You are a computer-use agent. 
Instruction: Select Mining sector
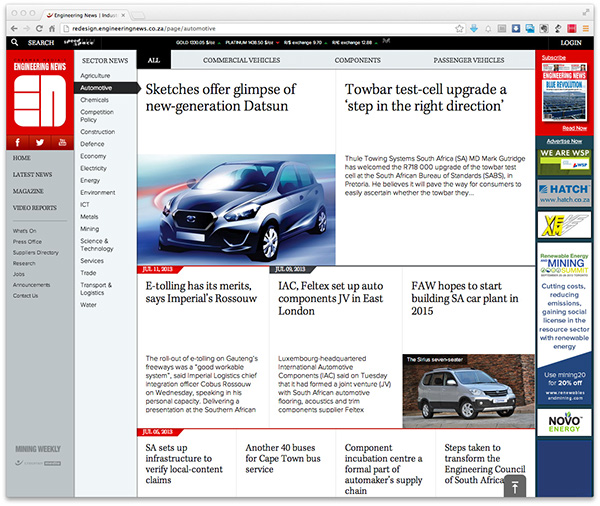(90, 229)
